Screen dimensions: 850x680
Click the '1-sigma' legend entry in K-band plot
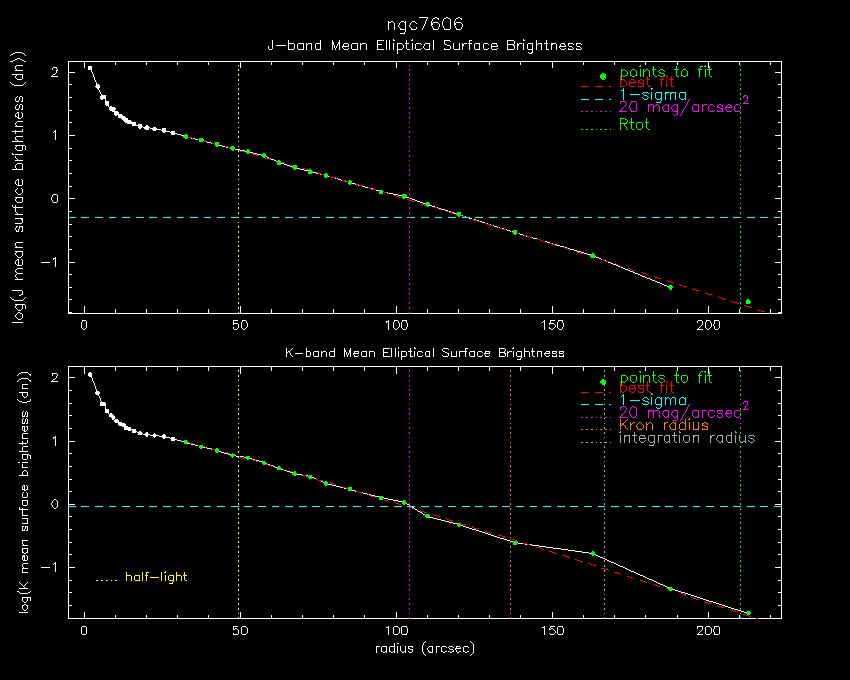[653, 399]
